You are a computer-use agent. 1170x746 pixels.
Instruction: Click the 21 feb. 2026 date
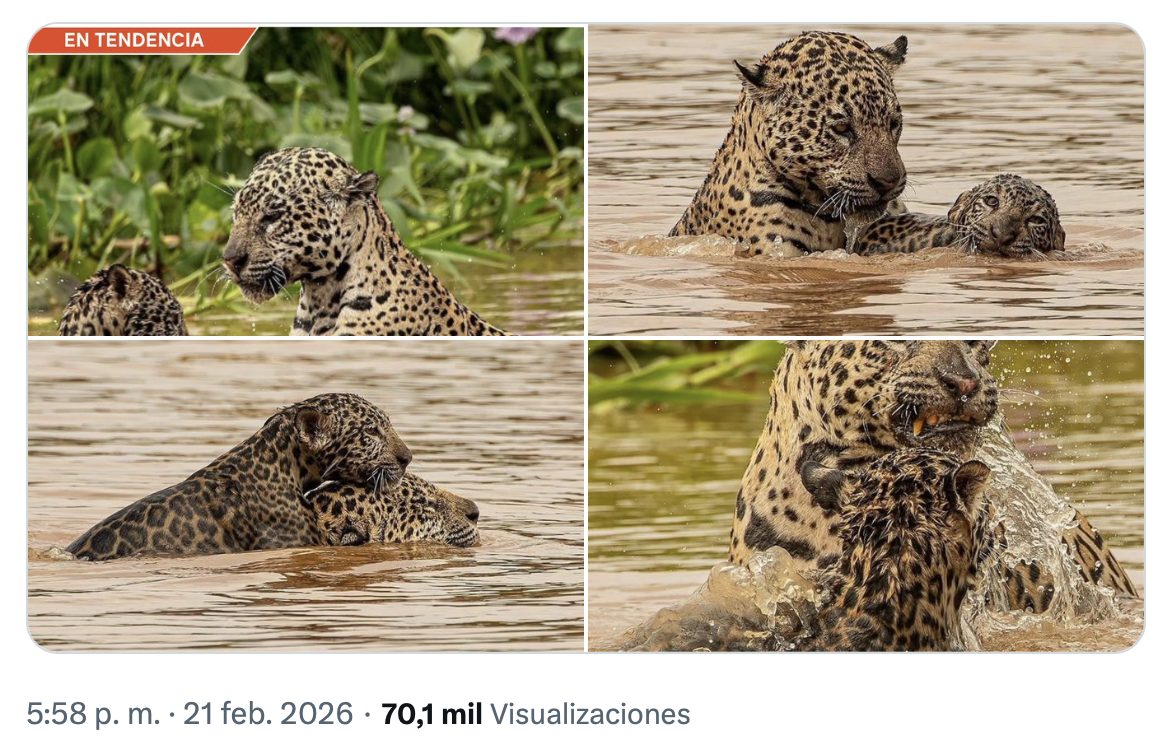[268, 714]
